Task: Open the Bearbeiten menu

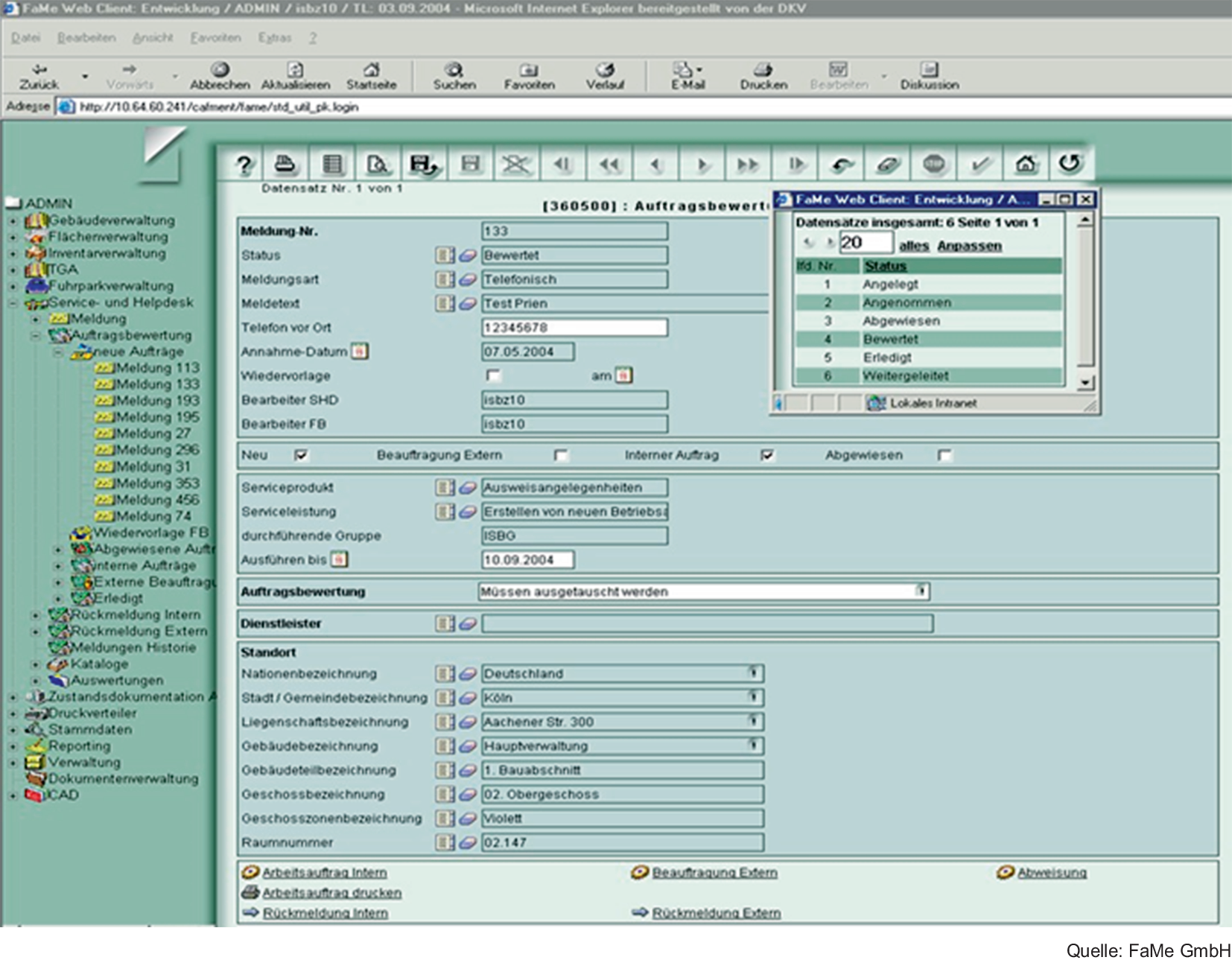Action: click(x=86, y=37)
